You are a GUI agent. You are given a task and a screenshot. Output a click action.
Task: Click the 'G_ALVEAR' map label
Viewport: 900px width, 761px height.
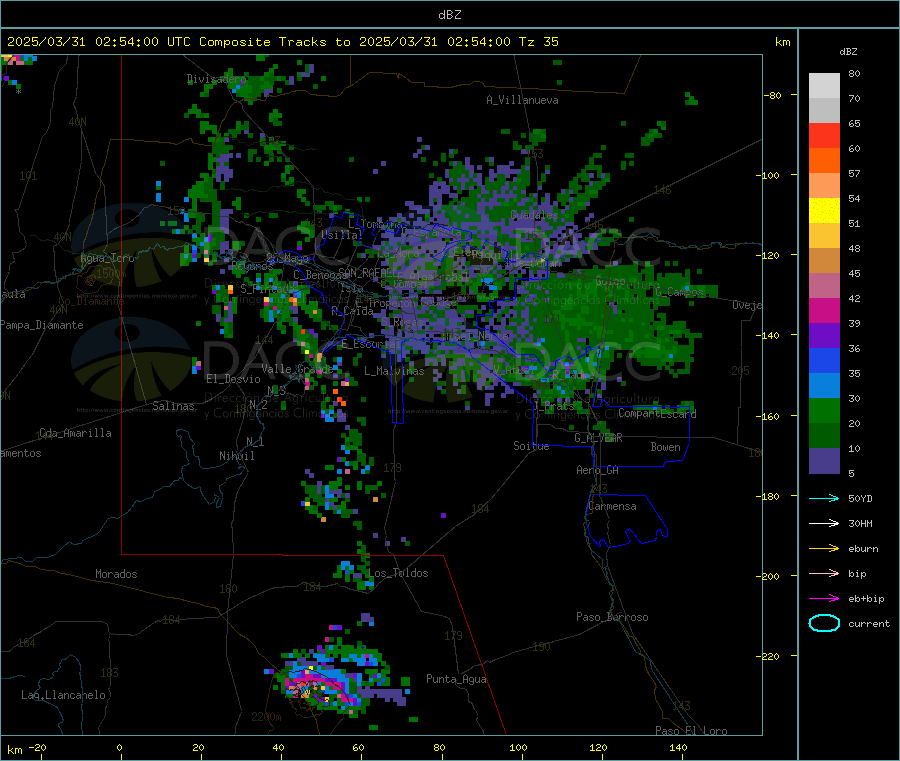(x=598, y=438)
